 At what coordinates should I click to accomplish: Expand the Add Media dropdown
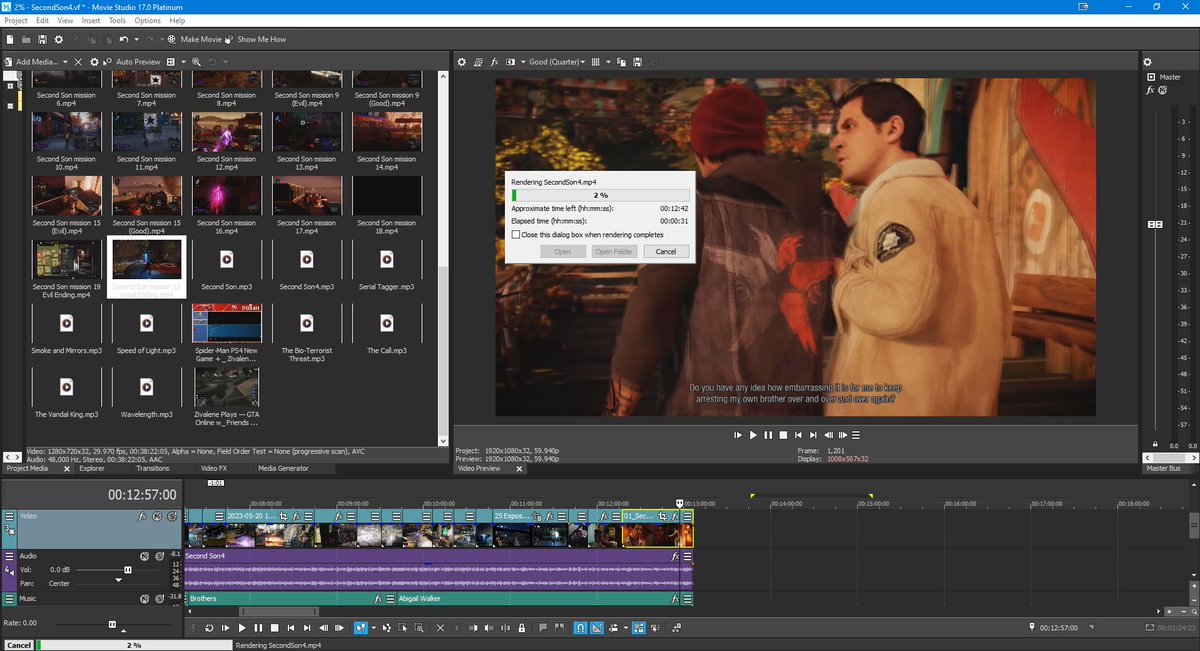tap(66, 62)
